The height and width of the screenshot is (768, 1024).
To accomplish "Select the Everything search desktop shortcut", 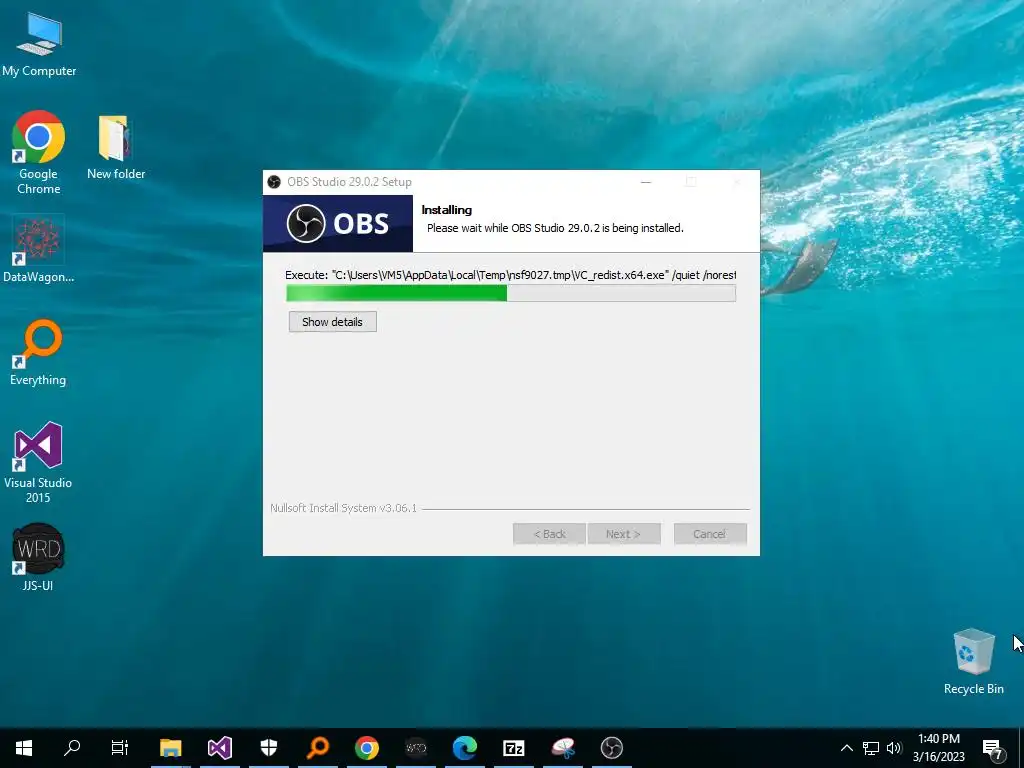I will (38, 353).
